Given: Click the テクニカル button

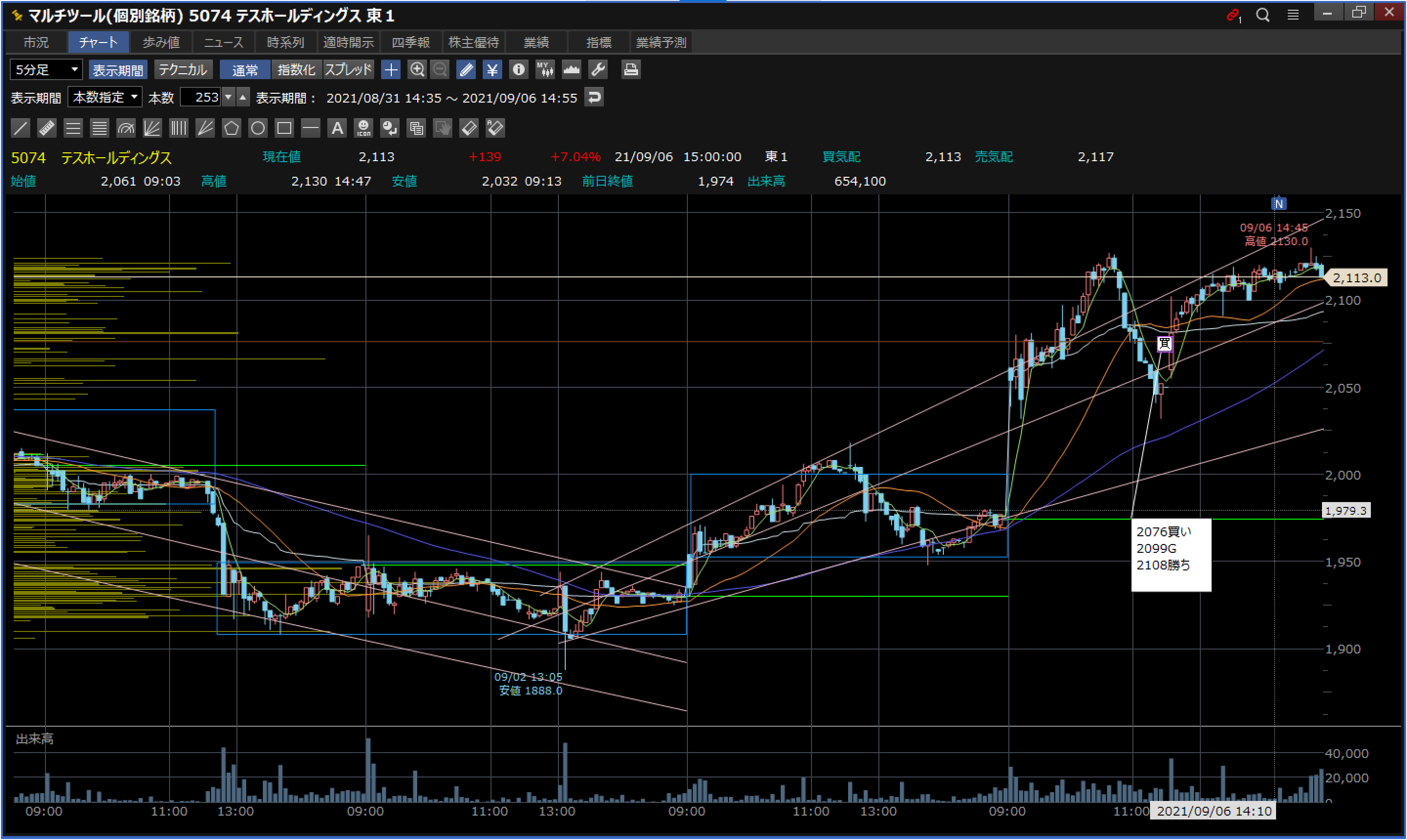Looking at the screenshot, I should pos(183,70).
